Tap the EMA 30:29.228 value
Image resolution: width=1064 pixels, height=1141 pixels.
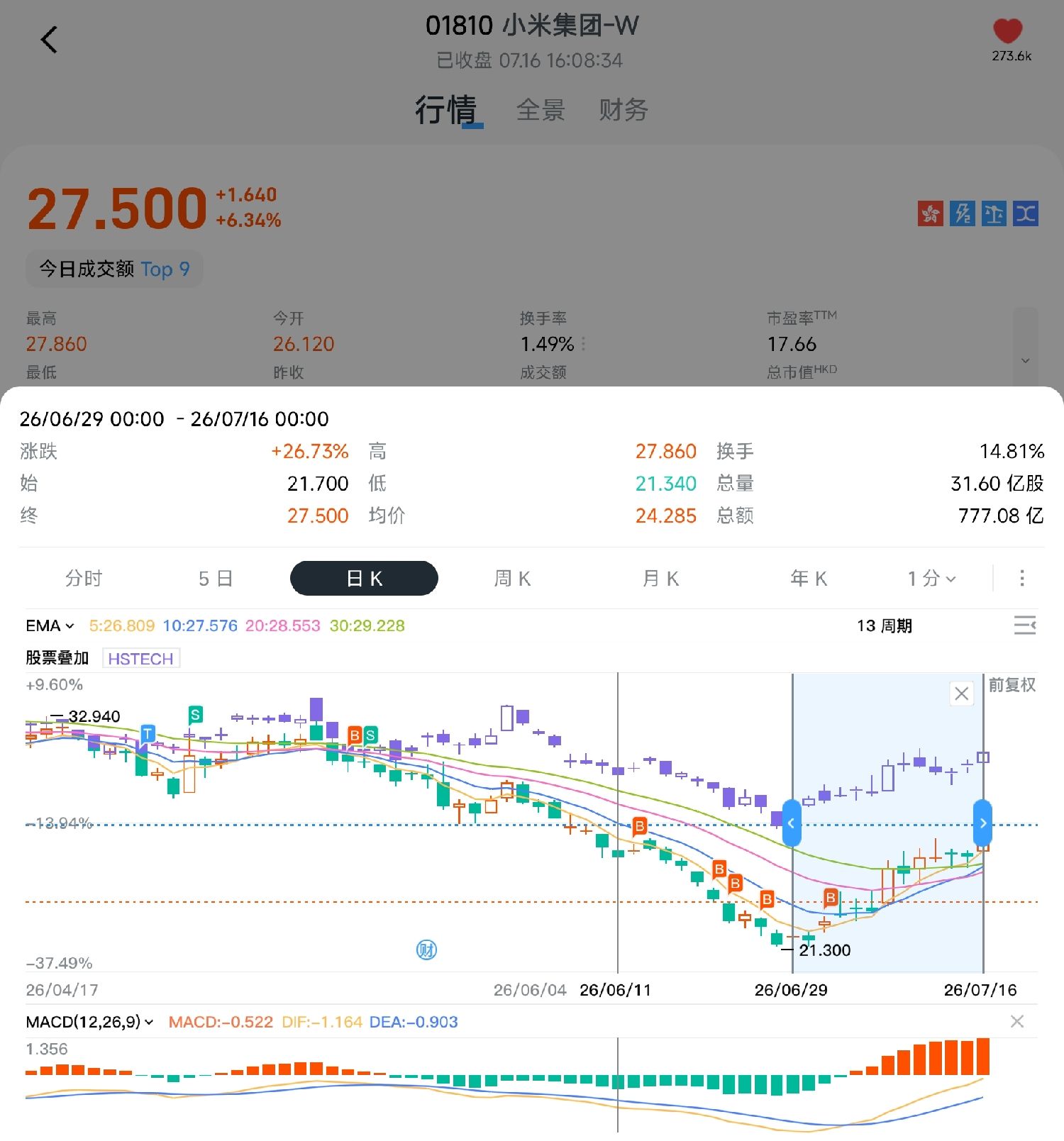(367, 625)
